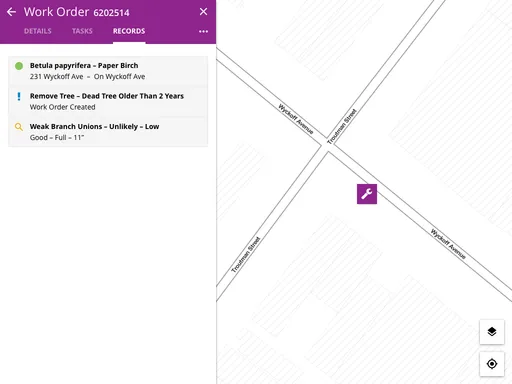
Task: Click the Good - Full - 11" details text
Action: (x=57, y=138)
